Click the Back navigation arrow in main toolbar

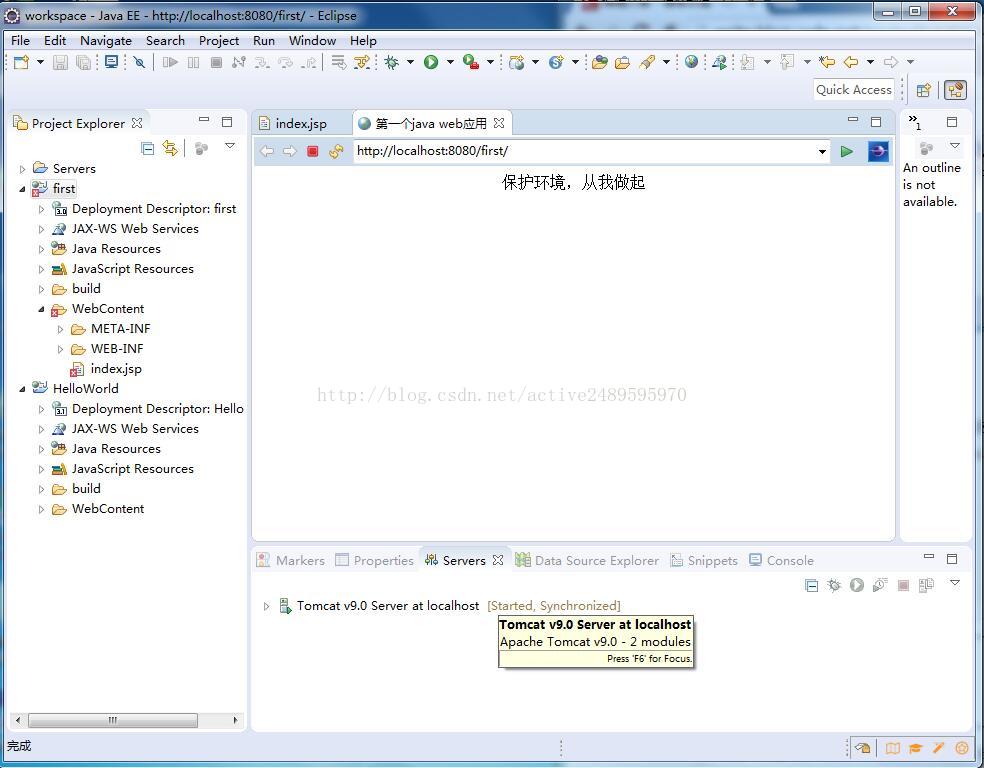(x=851, y=61)
